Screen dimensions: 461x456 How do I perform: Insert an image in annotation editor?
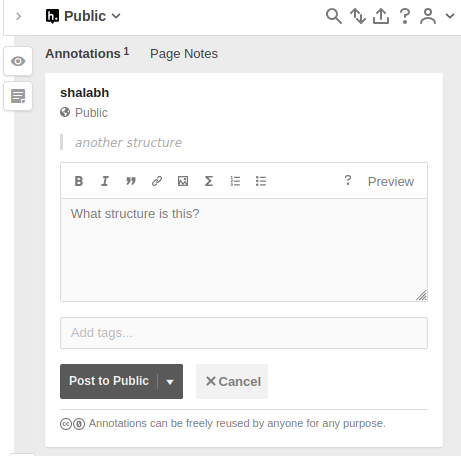click(183, 181)
